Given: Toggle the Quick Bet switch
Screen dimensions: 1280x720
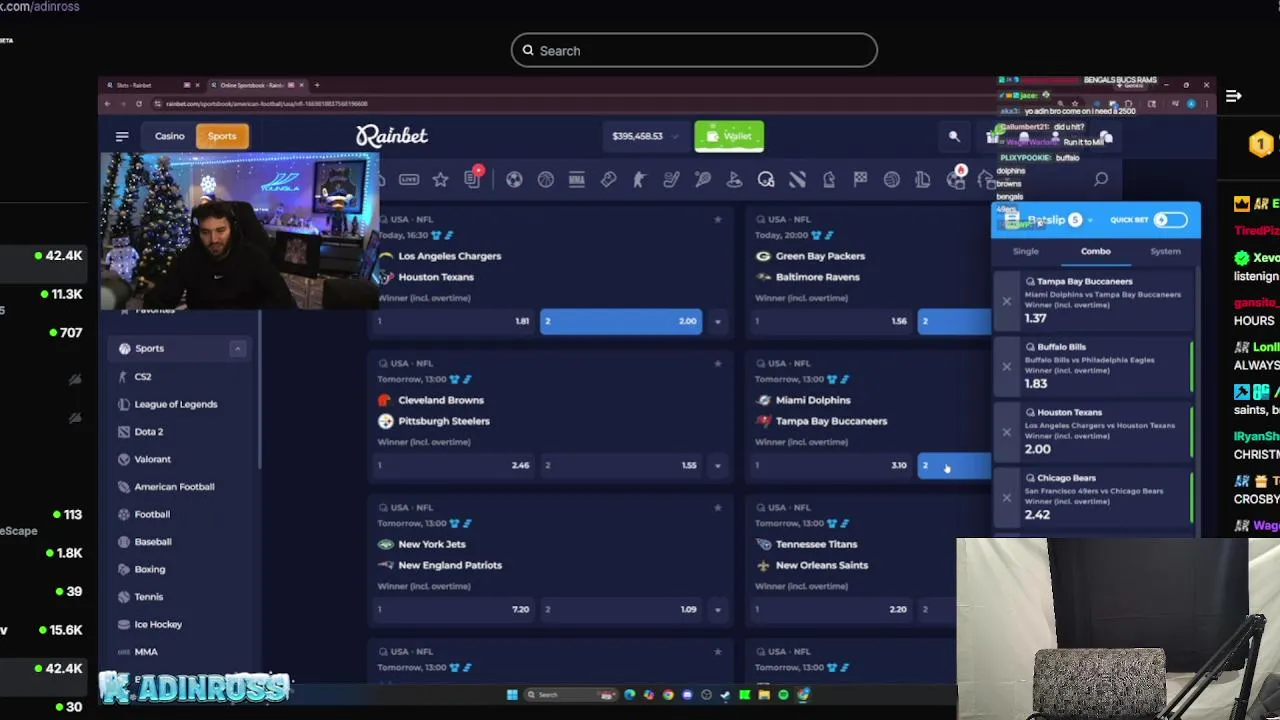Looking at the screenshot, I should tap(1170, 220).
